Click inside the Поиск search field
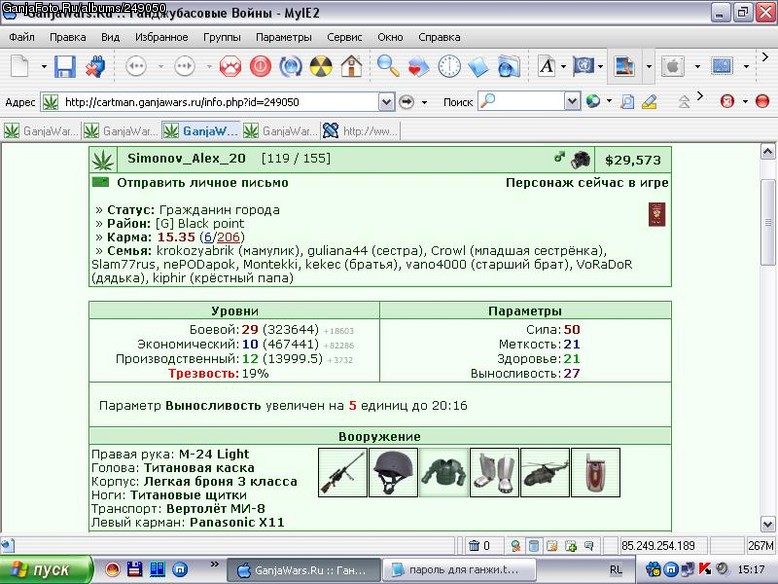 pyautogui.click(x=529, y=102)
